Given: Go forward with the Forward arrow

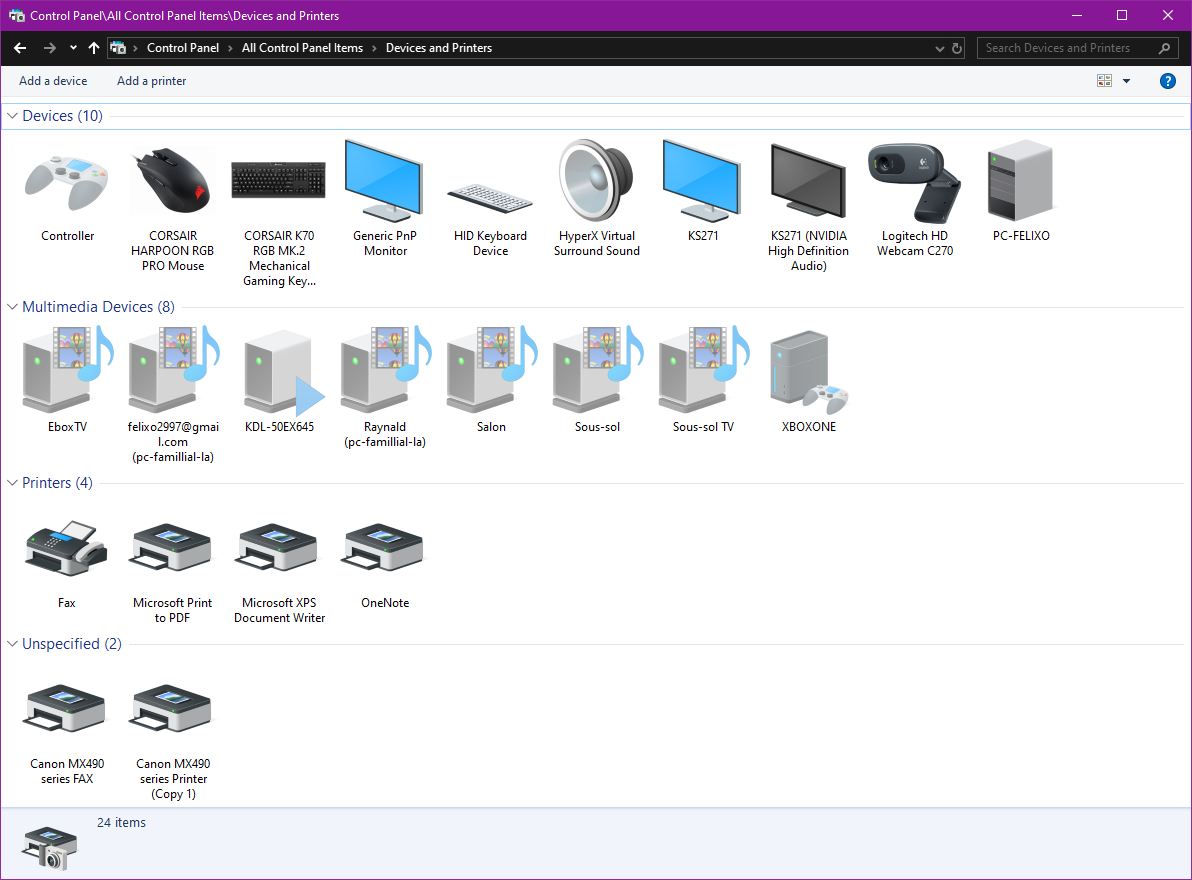Looking at the screenshot, I should pos(49,48).
